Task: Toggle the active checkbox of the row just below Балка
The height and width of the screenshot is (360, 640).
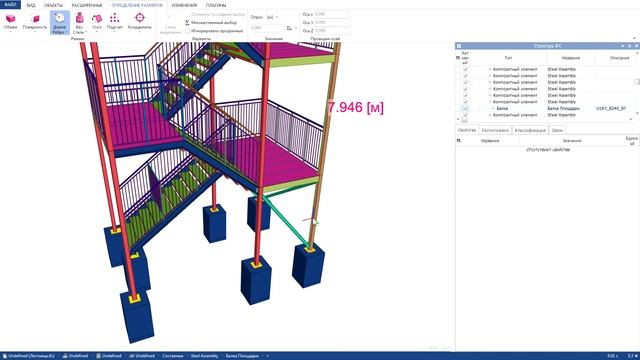Action: tap(465, 115)
